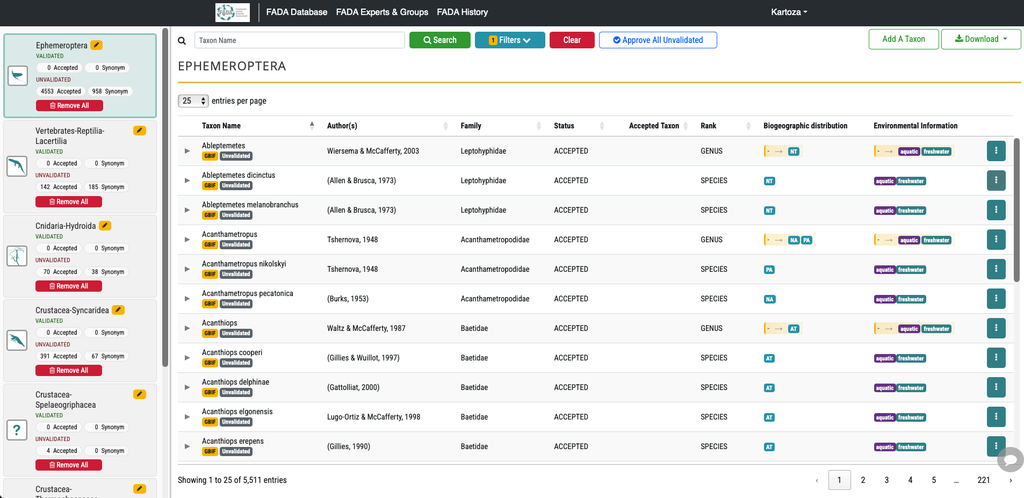Open the chat bubble widget
Viewport: 1024px width, 498px height.
pyautogui.click(x=1010, y=459)
